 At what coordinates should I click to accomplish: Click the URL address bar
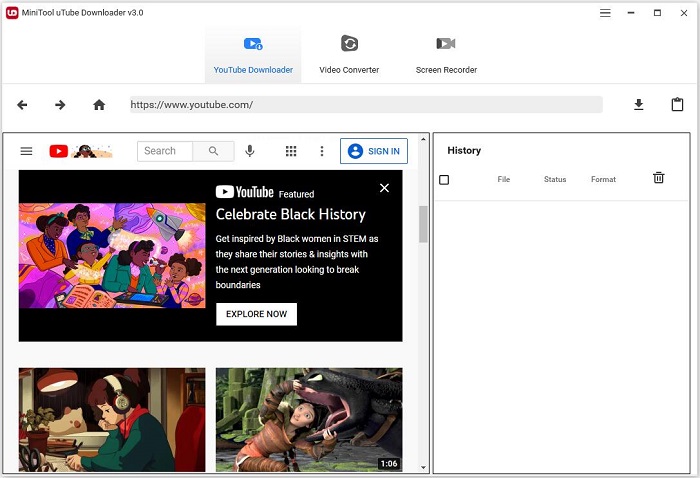[x=366, y=104]
